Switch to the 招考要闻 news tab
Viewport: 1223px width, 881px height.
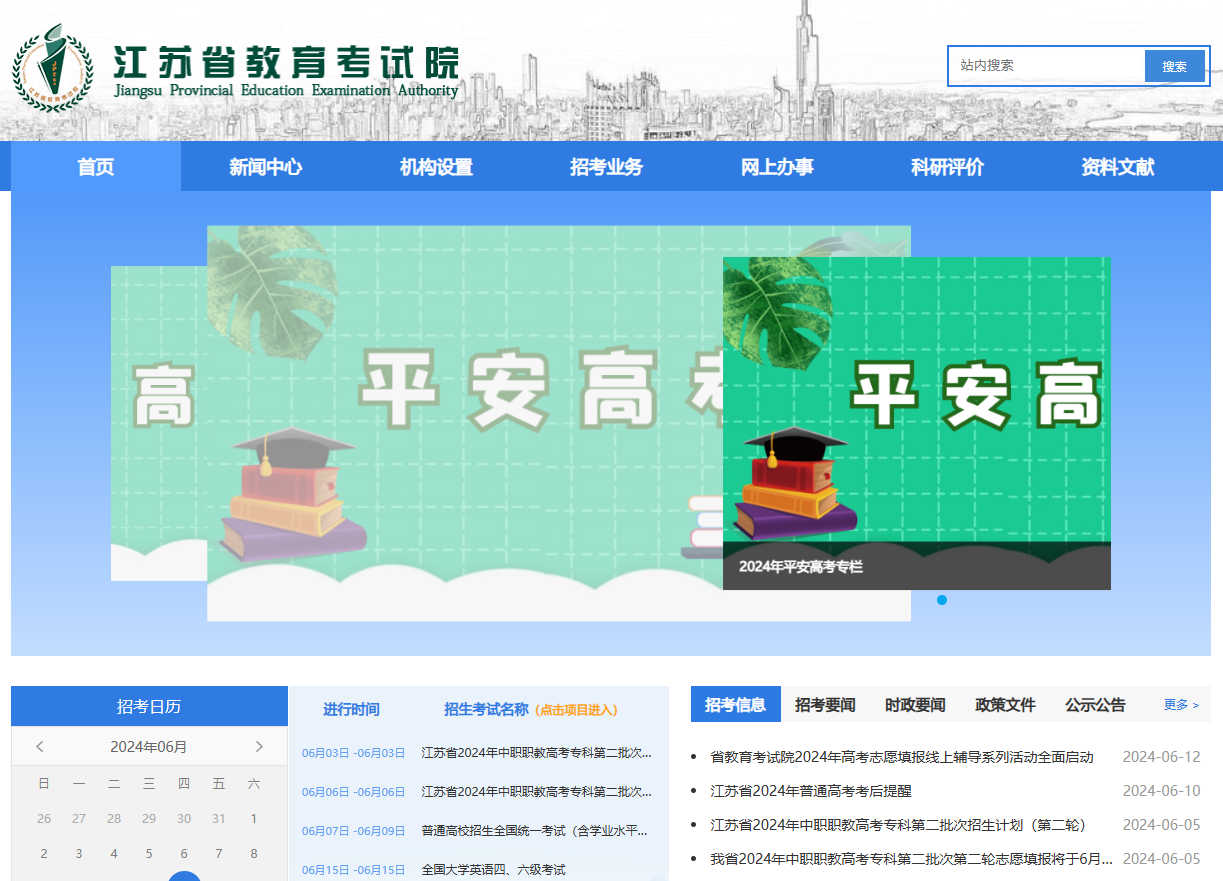point(826,704)
